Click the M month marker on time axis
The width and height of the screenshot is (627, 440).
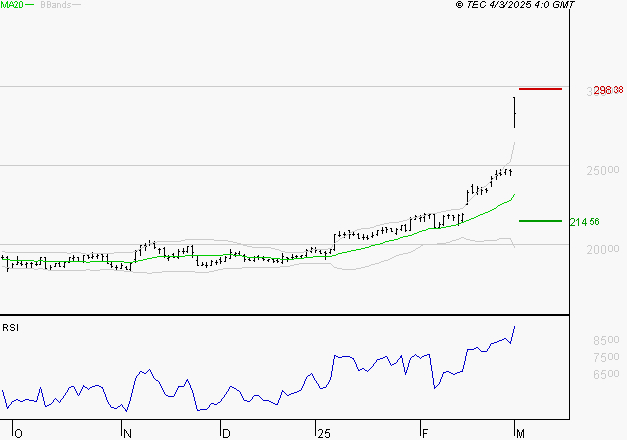(520, 434)
